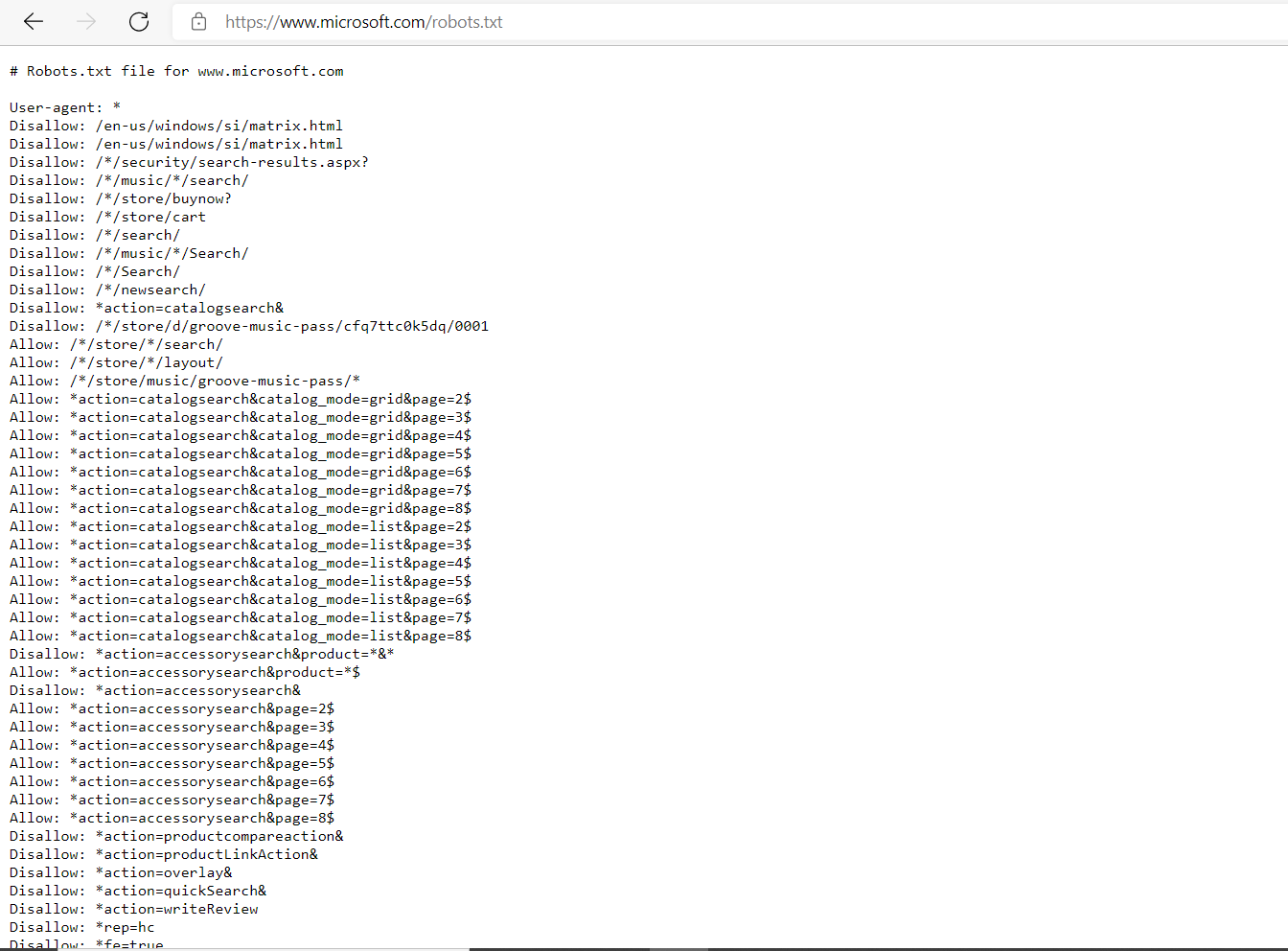This screenshot has width=1288, height=951.
Task: Click "Disallow: *action=accessorysearch&product=*&*" line
Action: click(202, 654)
